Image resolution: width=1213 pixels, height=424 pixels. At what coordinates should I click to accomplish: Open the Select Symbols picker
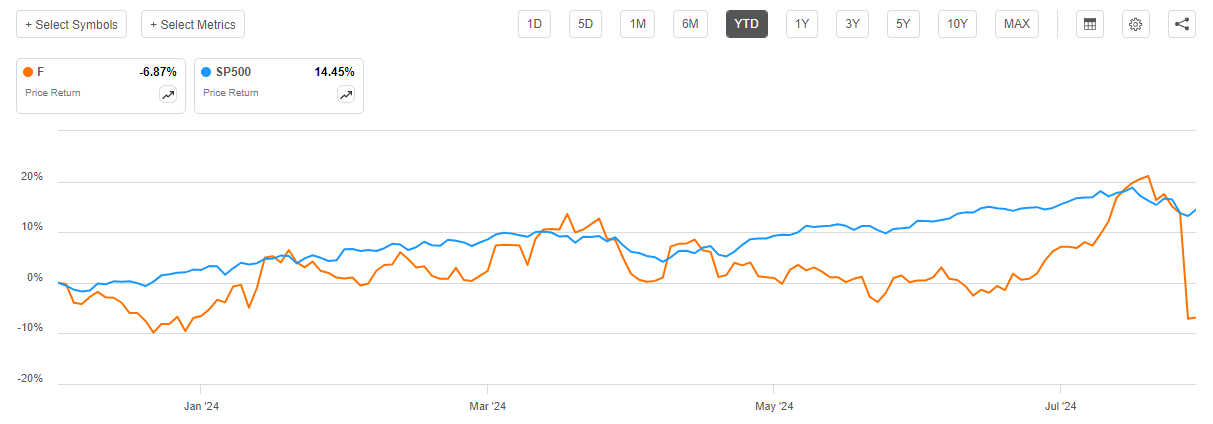click(x=71, y=24)
